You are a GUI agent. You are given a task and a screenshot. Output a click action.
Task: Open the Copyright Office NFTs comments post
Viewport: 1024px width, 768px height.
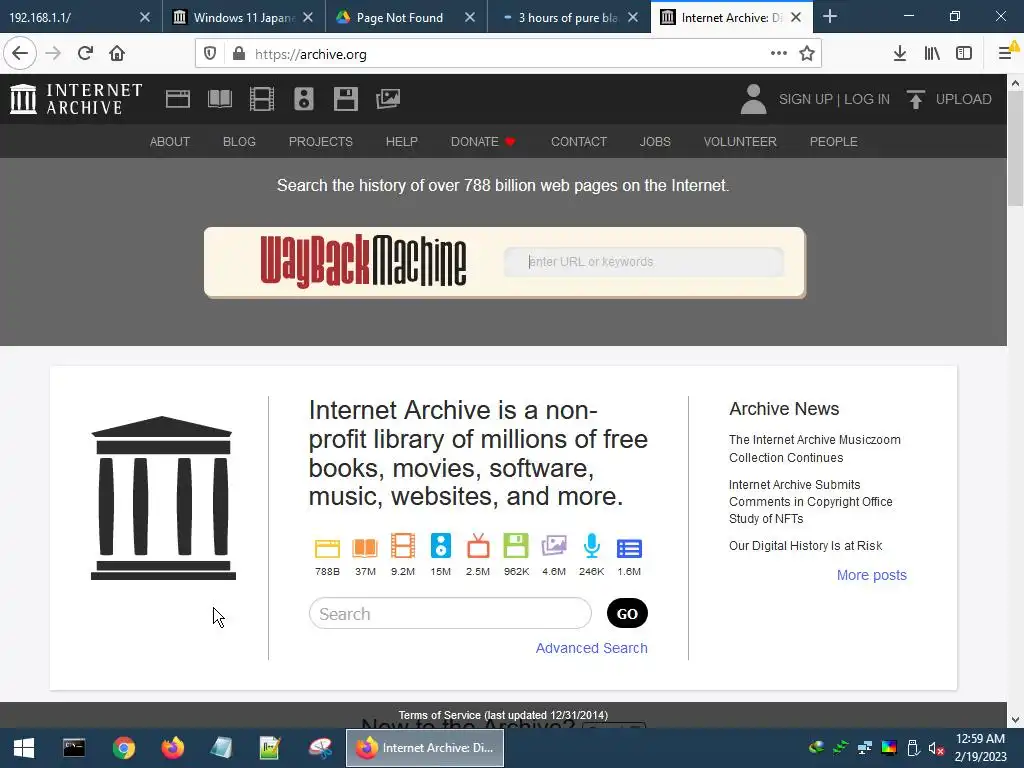click(x=810, y=502)
